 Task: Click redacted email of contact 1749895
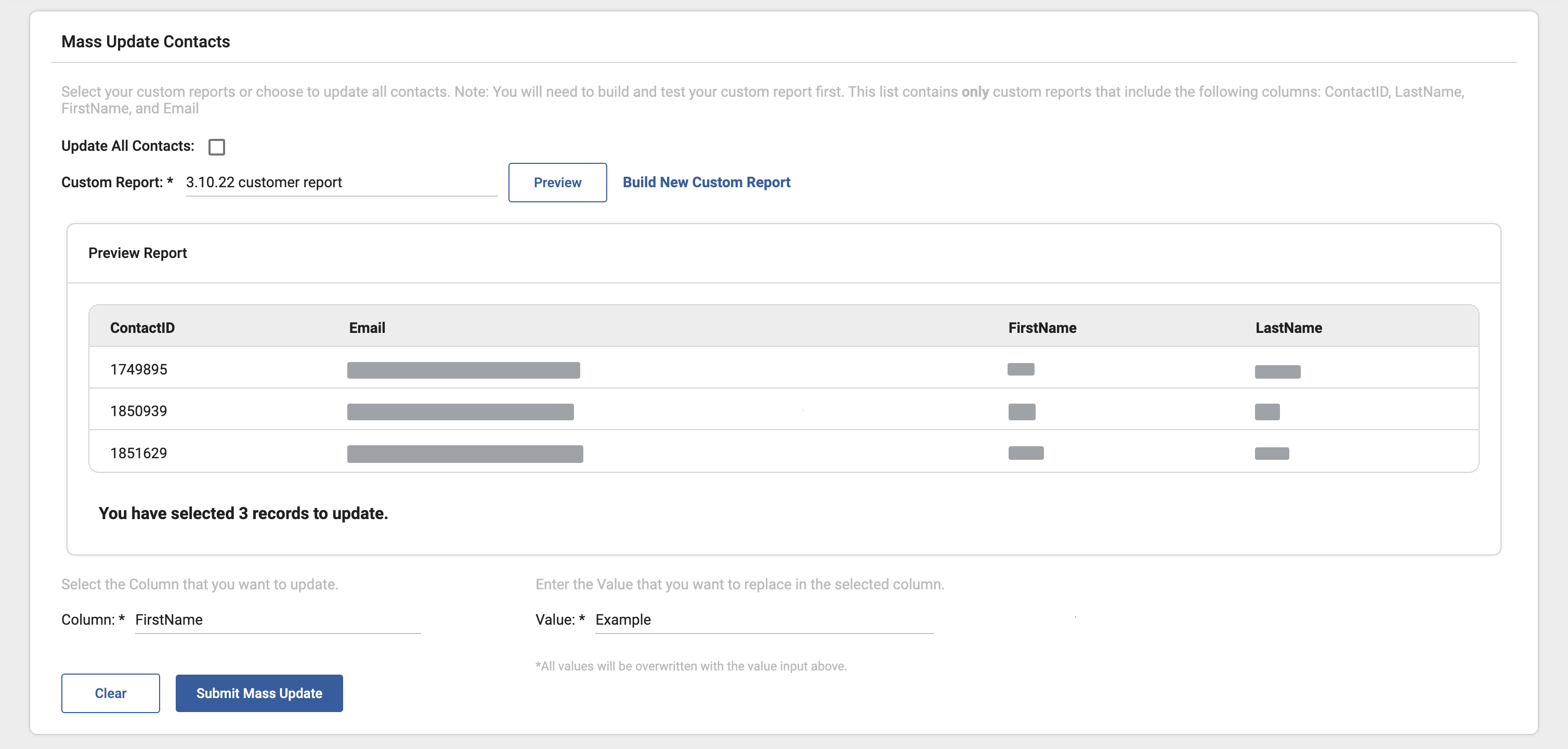[463, 370]
